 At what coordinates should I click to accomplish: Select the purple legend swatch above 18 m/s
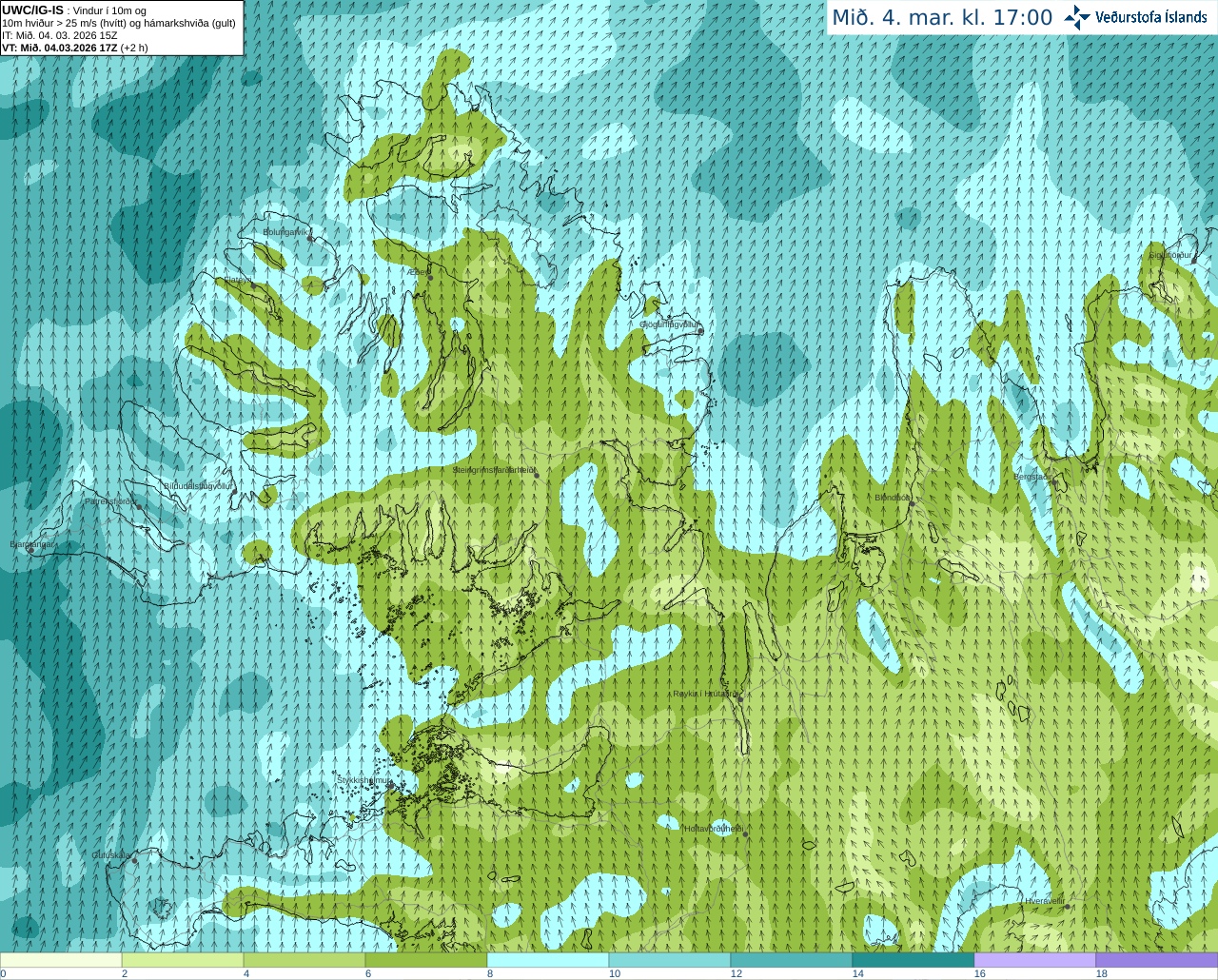(1157, 960)
